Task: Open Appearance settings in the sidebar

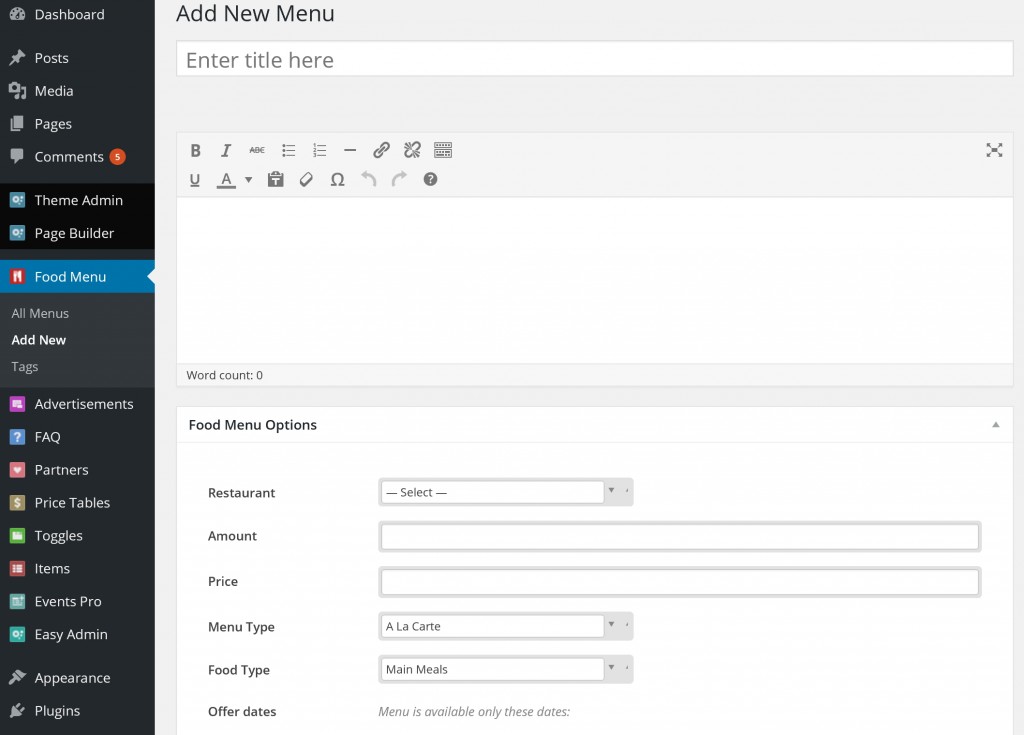Action: (77, 678)
